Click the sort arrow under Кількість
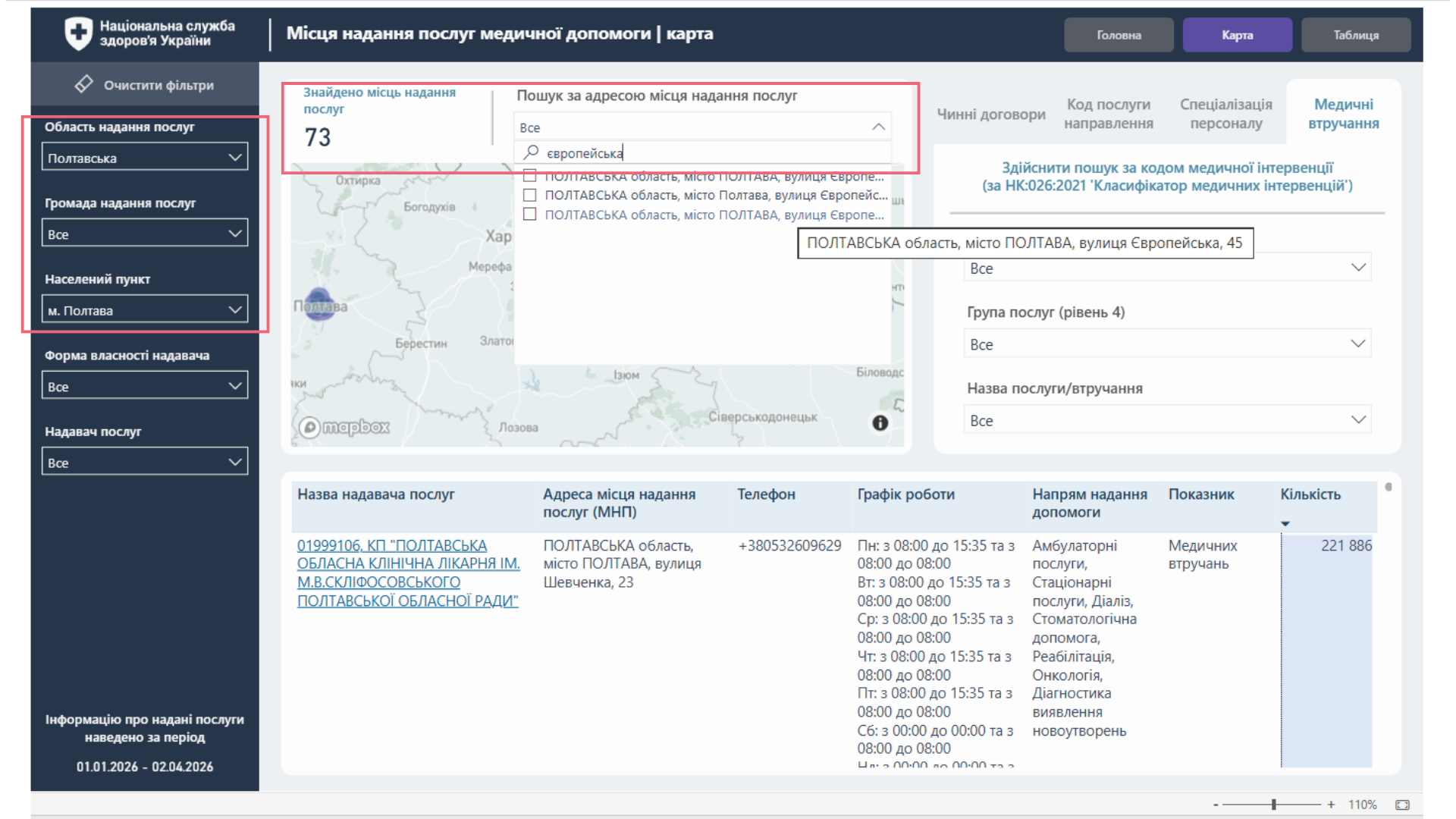The height and width of the screenshot is (819, 1456). (x=1285, y=523)
